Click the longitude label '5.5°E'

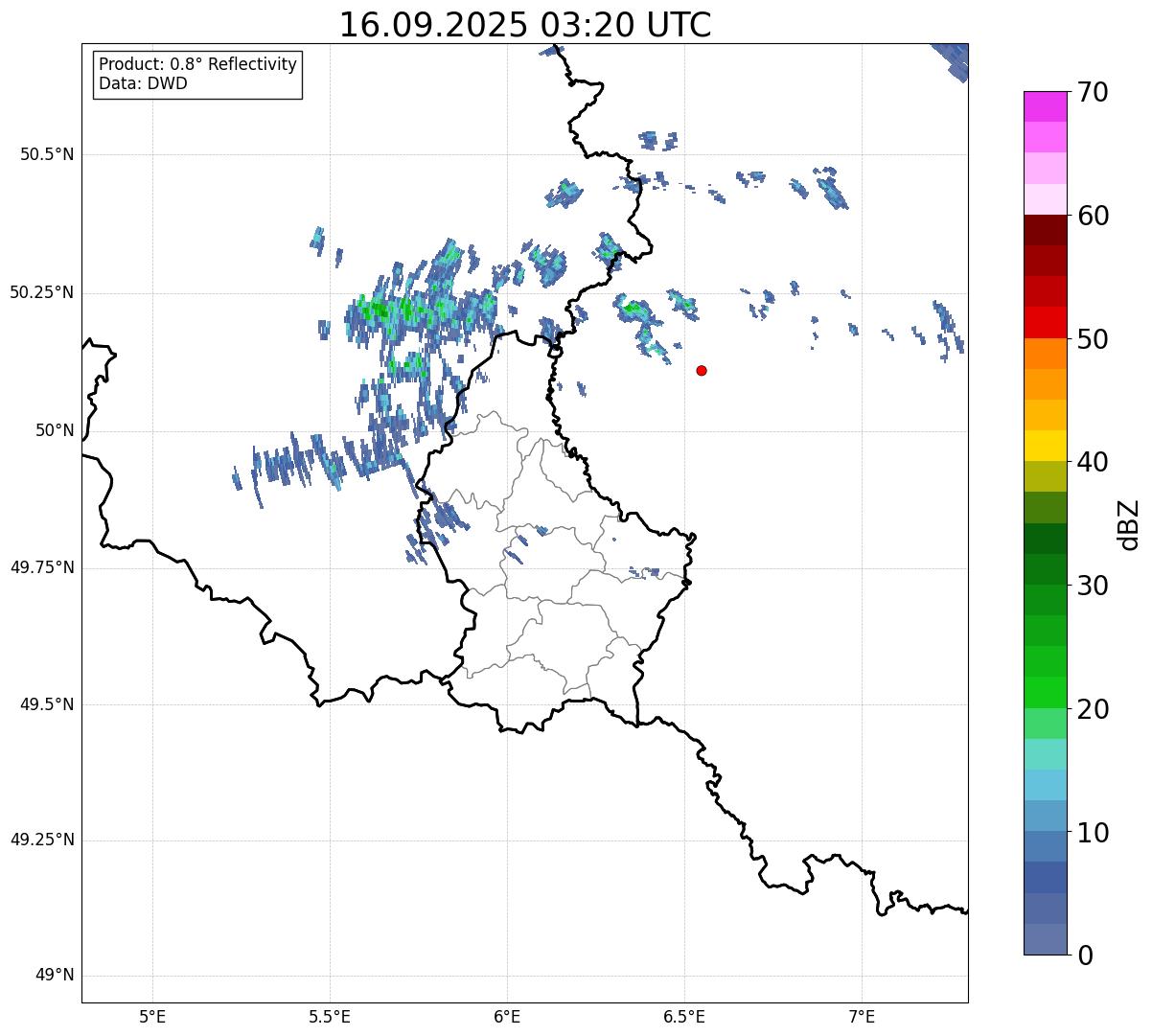tap(330, 1016)
